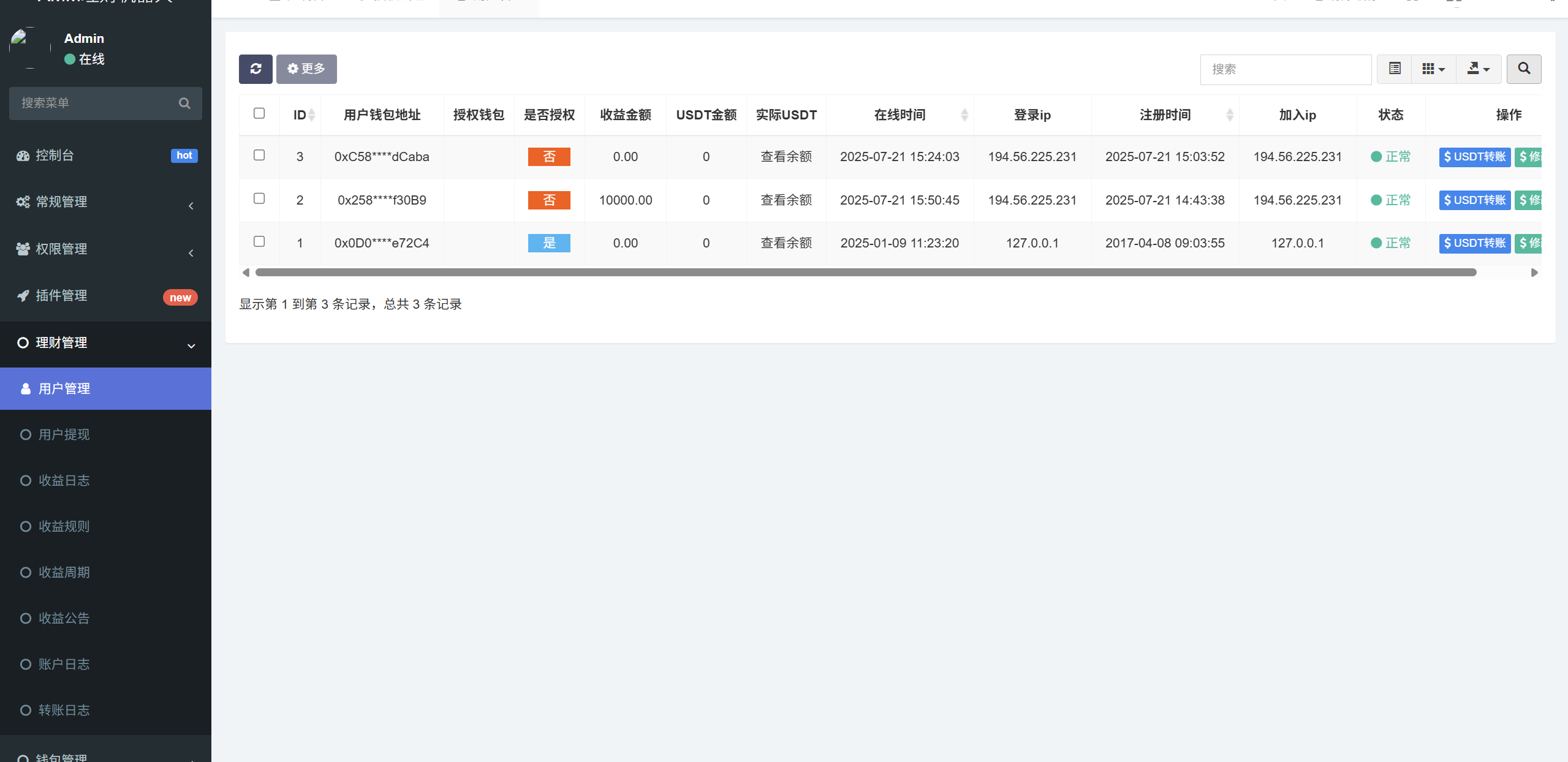1568x762 pixels.
Task: Check the select-all checkbox in table header
Action: point(259,113)
